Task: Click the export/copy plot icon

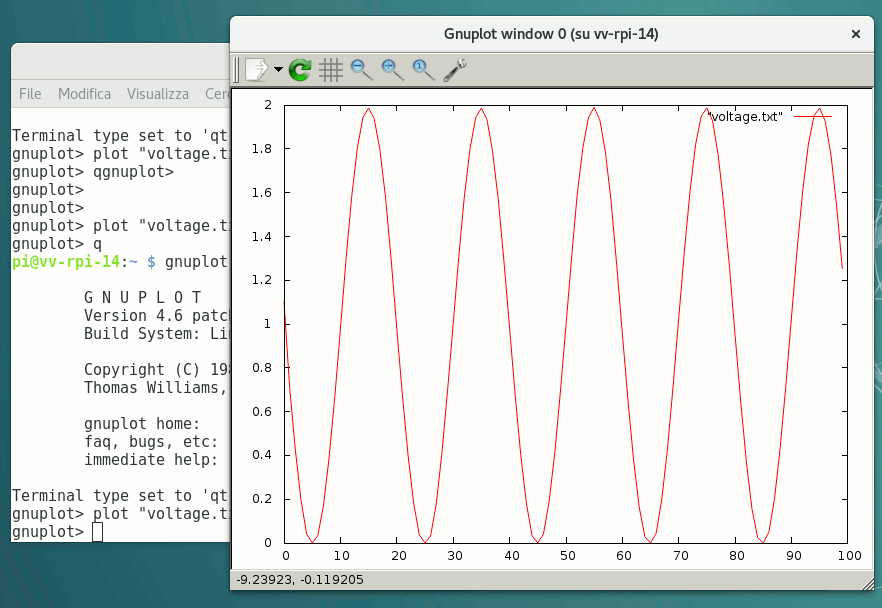Action: (256, 69)
